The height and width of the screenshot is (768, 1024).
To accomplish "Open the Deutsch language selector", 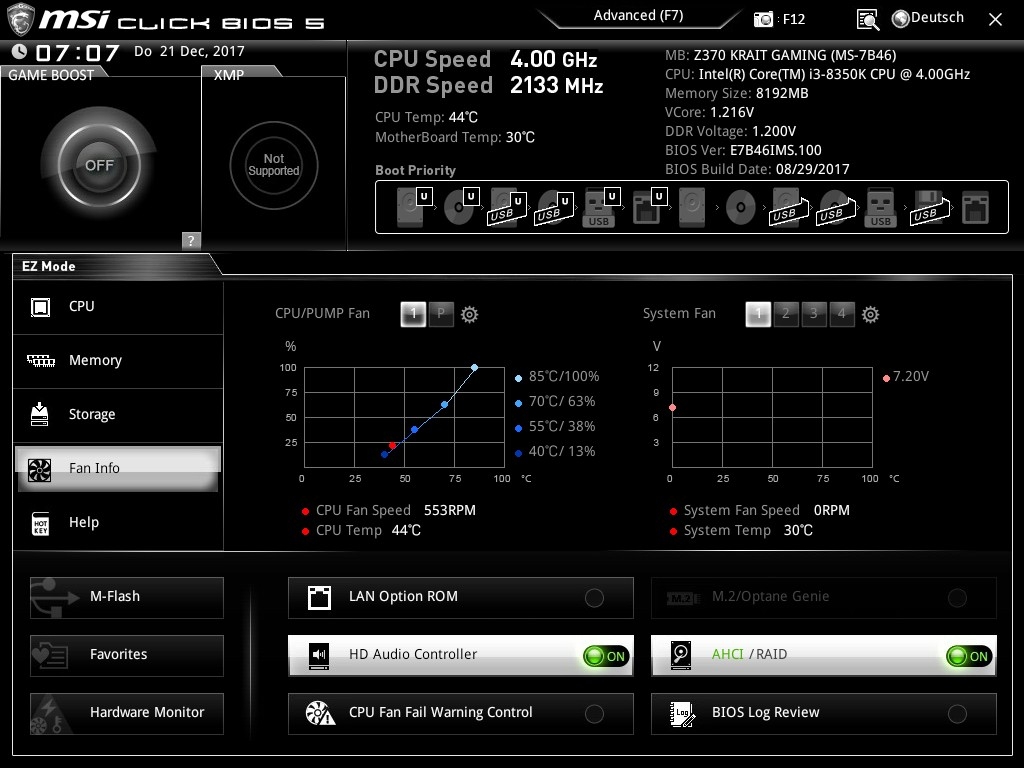I will 937,18.
